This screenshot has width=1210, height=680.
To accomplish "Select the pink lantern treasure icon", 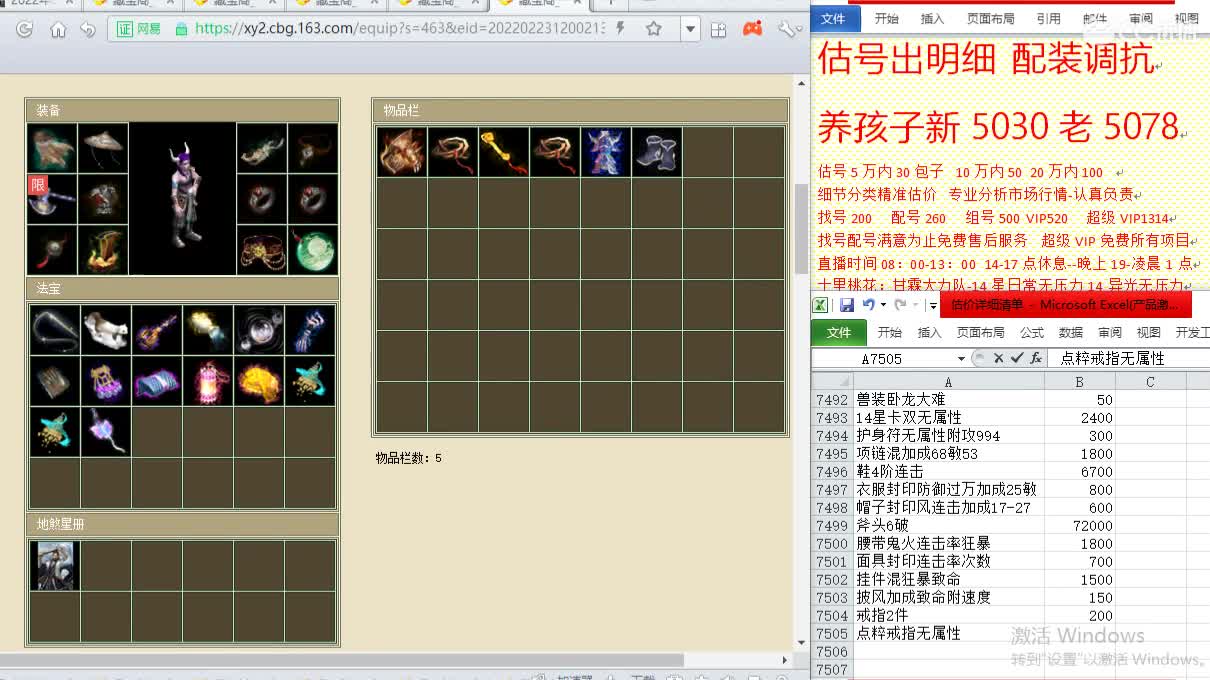I will pyautogui.click(x=208, y=381).
